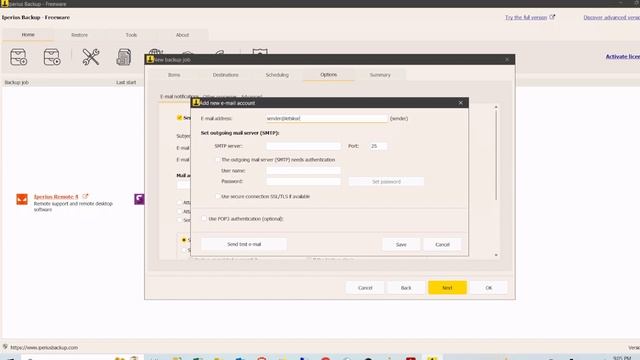640x360 pixels.
Task: Click Cancel in New backup job window
Action: 365,288
